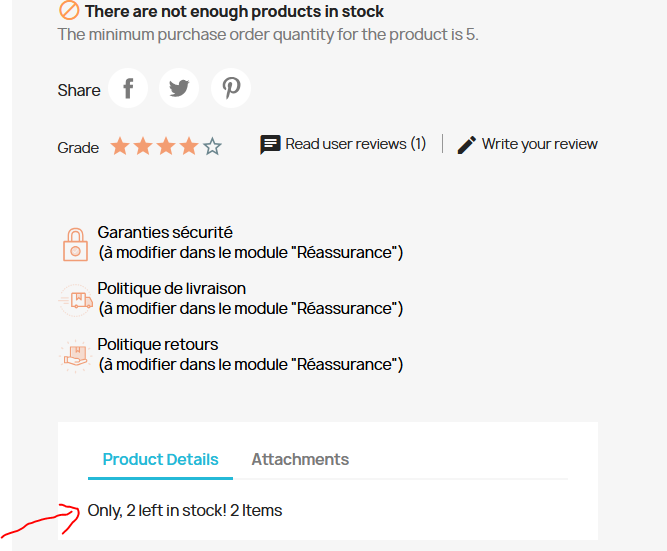Click the first rating star
The image size is (667, 551).
click(120, 147)
